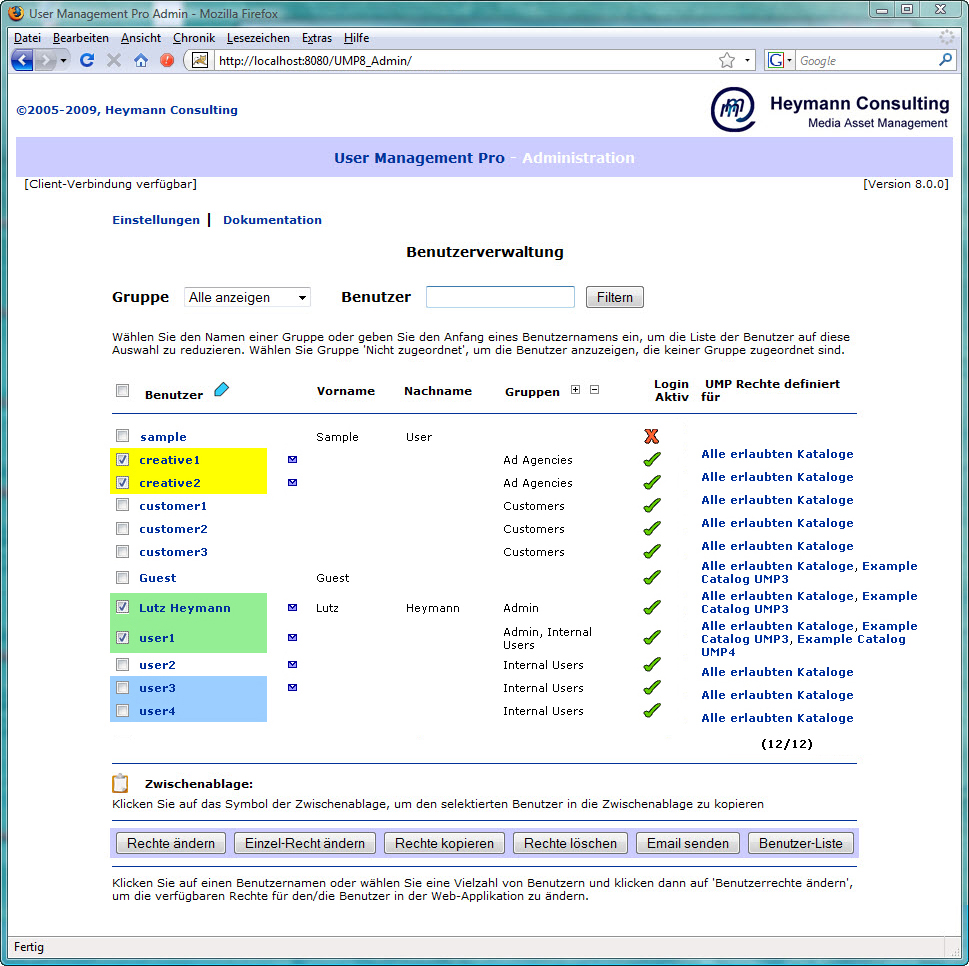Open the Ansicht menu

(141, 38)
